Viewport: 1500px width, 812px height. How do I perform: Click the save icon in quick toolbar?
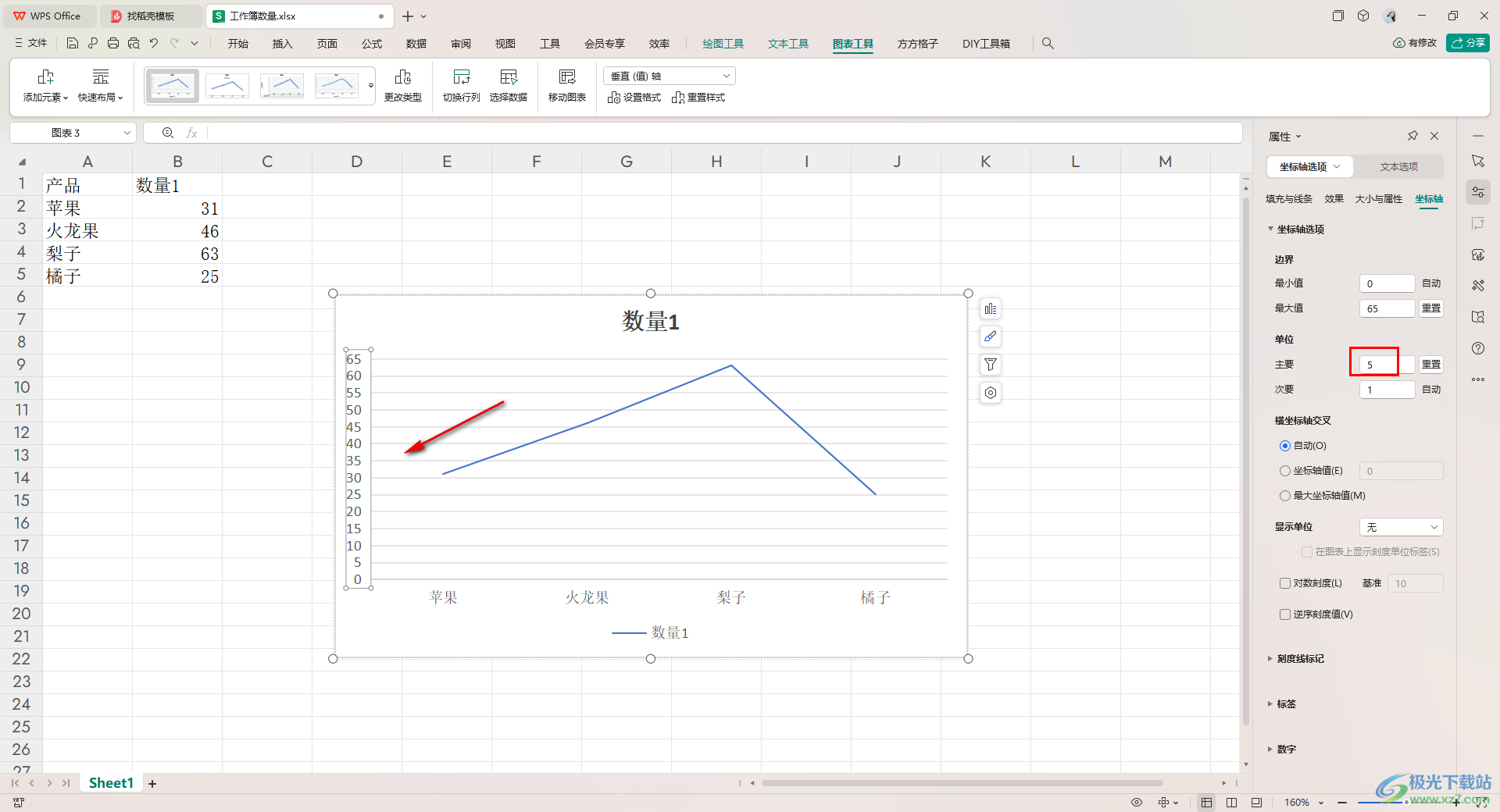coord(73,44)
